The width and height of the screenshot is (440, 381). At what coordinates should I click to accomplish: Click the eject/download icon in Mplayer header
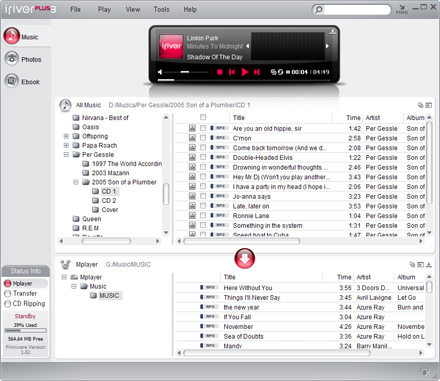[429, 265]
